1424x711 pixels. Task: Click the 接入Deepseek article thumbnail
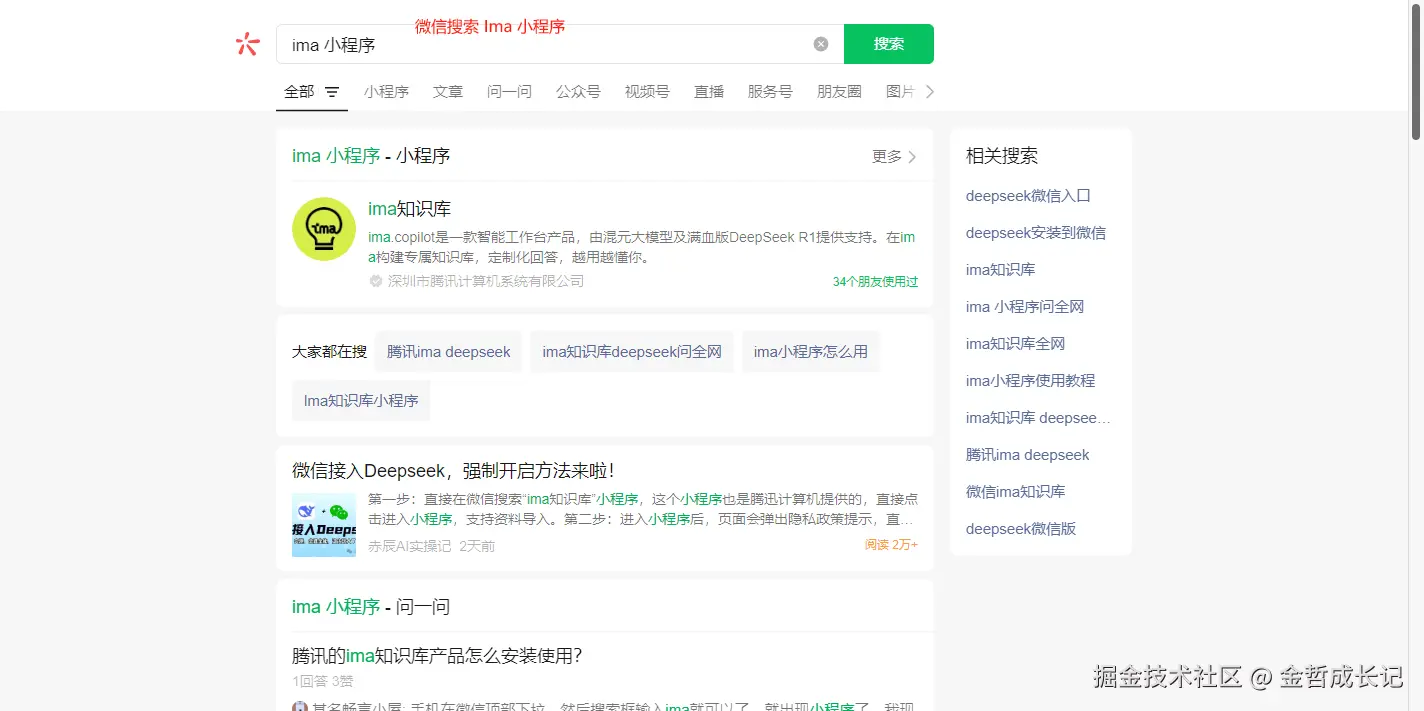click(324, 525)
